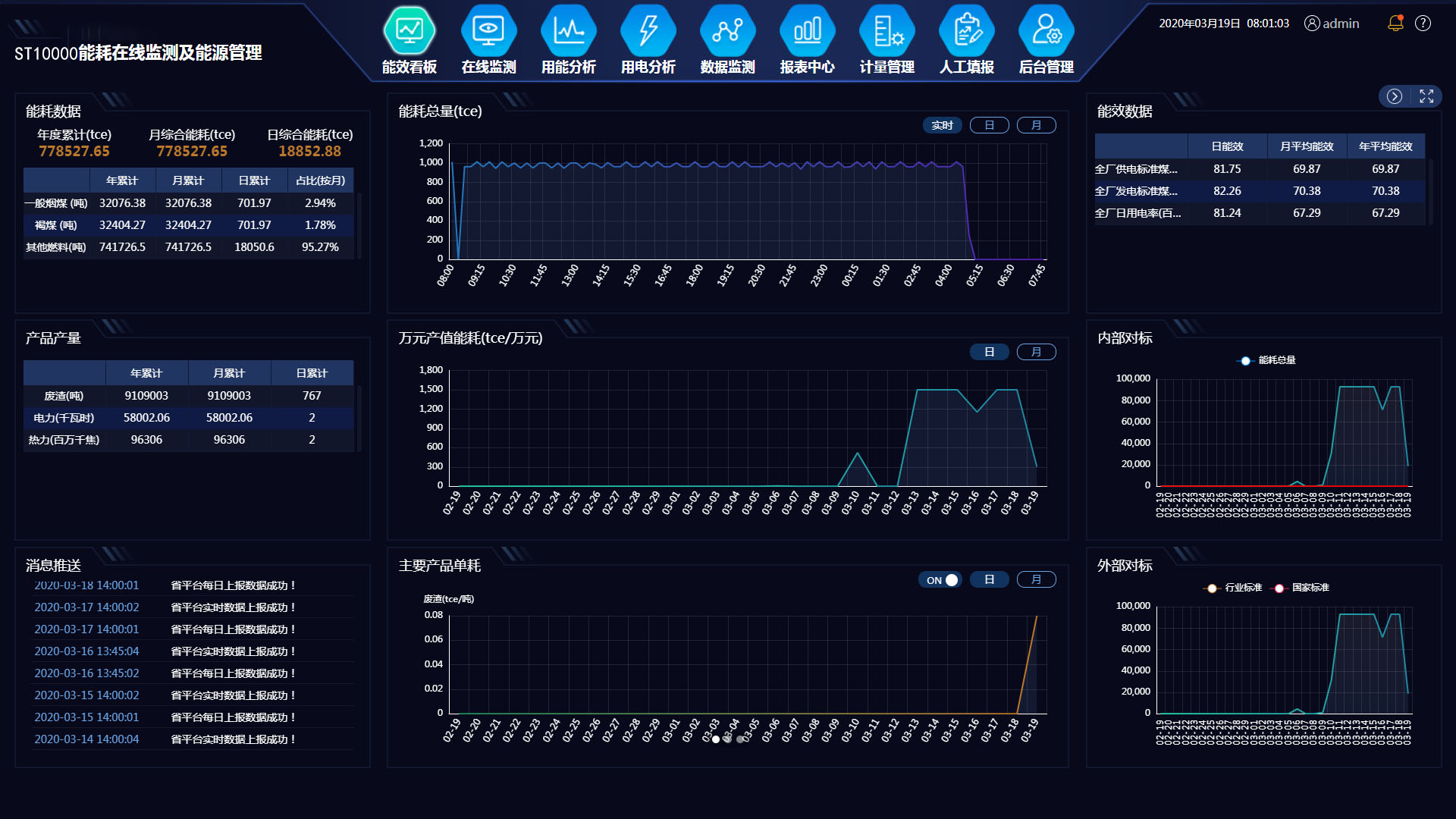
Task: Click the circled next arrow button
Action: pyautogui.click(x=1394, y=96)
